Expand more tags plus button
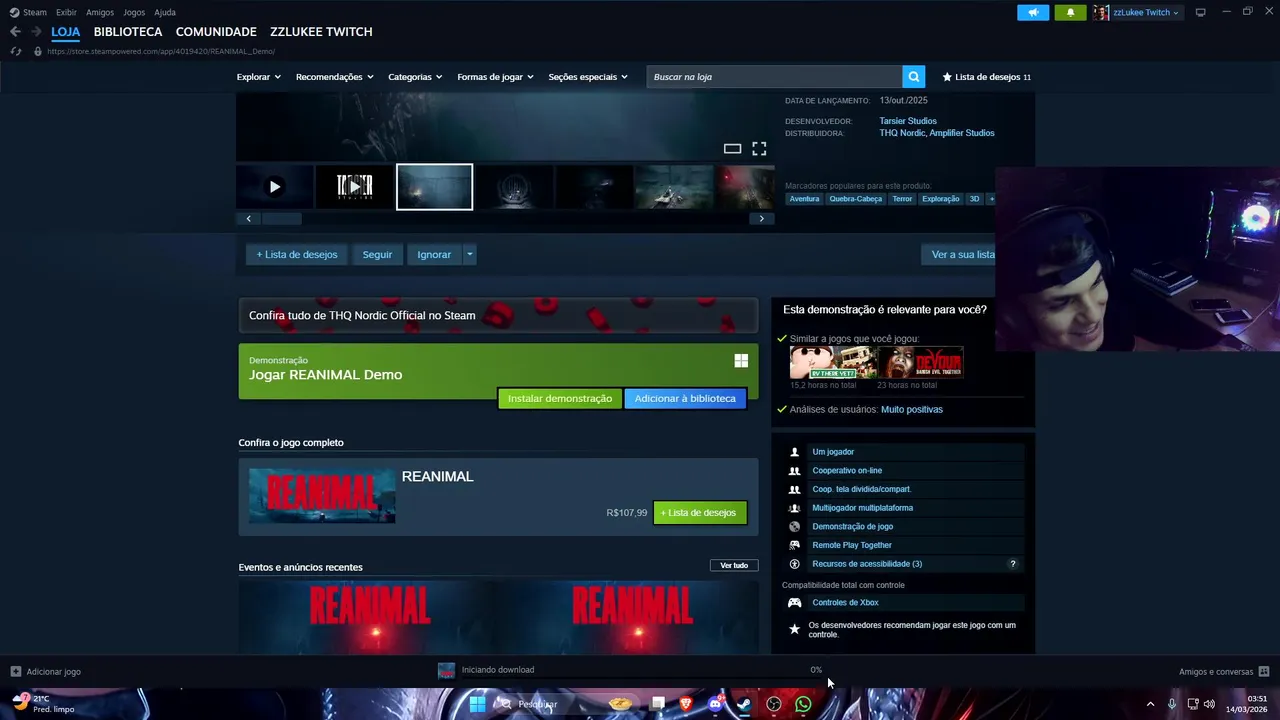 click(x=991, y=199)
